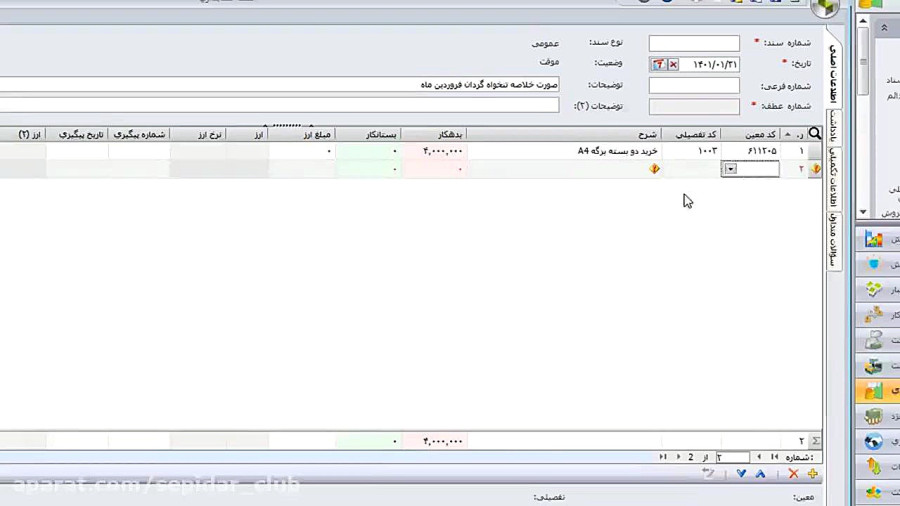Move row up with the blue up arrow
Image resolution: width=900 pixels, height=506 pixels.
760,474
